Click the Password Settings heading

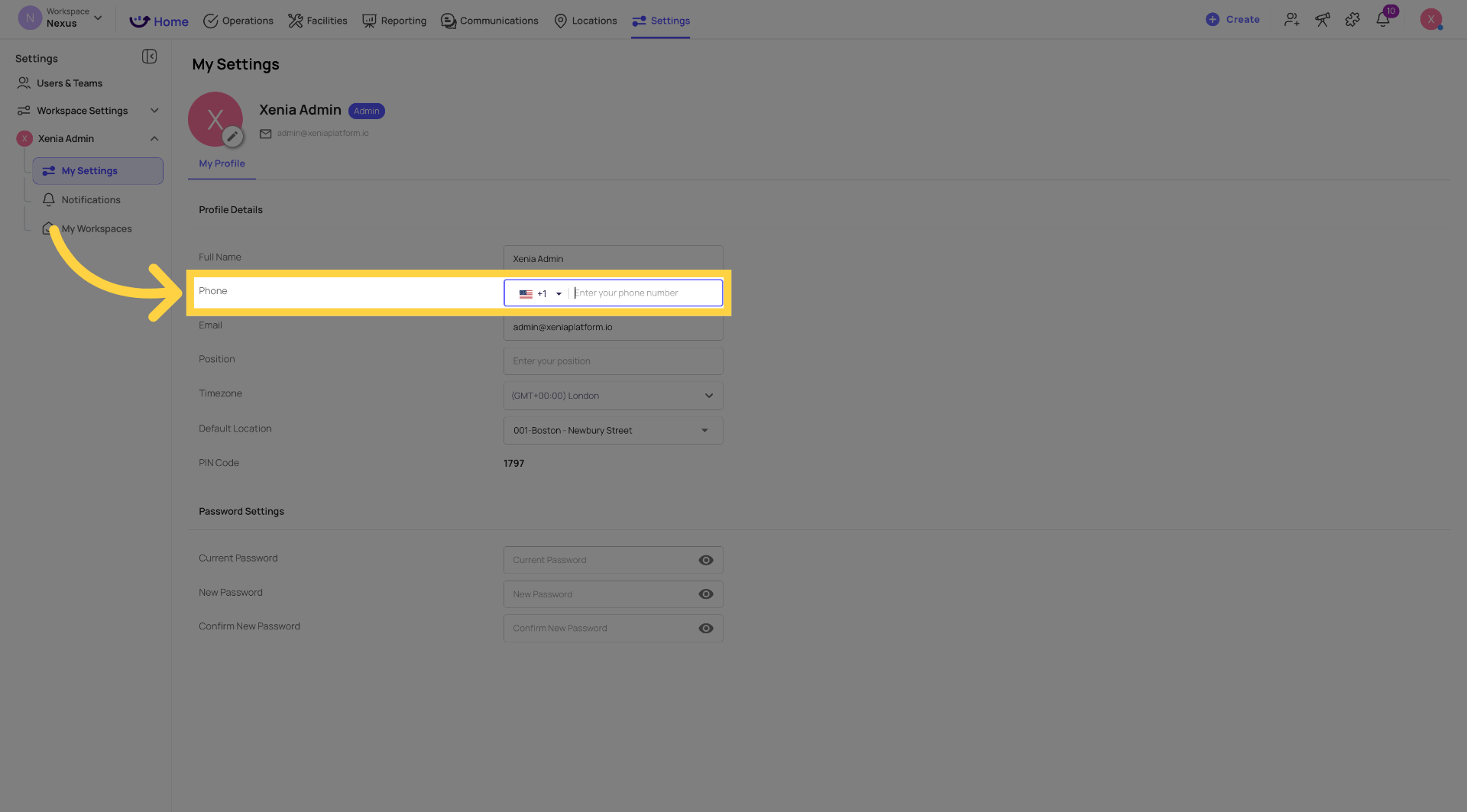pos(241,512)
